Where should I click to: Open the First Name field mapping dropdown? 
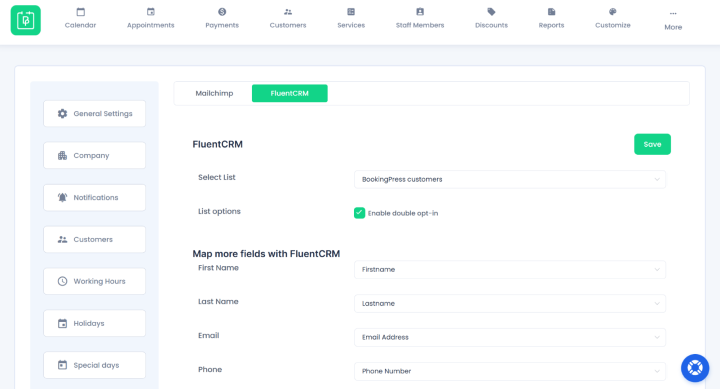pyautogui.click(x=510, y=269)
